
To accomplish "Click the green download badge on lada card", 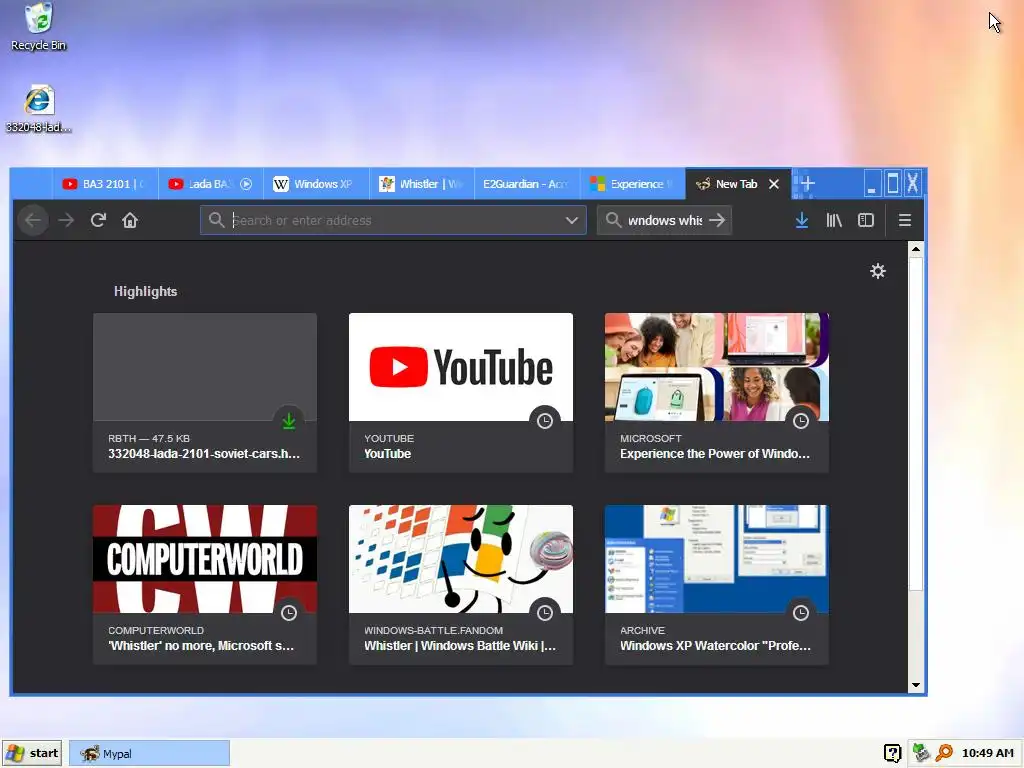I will (289, 421).
